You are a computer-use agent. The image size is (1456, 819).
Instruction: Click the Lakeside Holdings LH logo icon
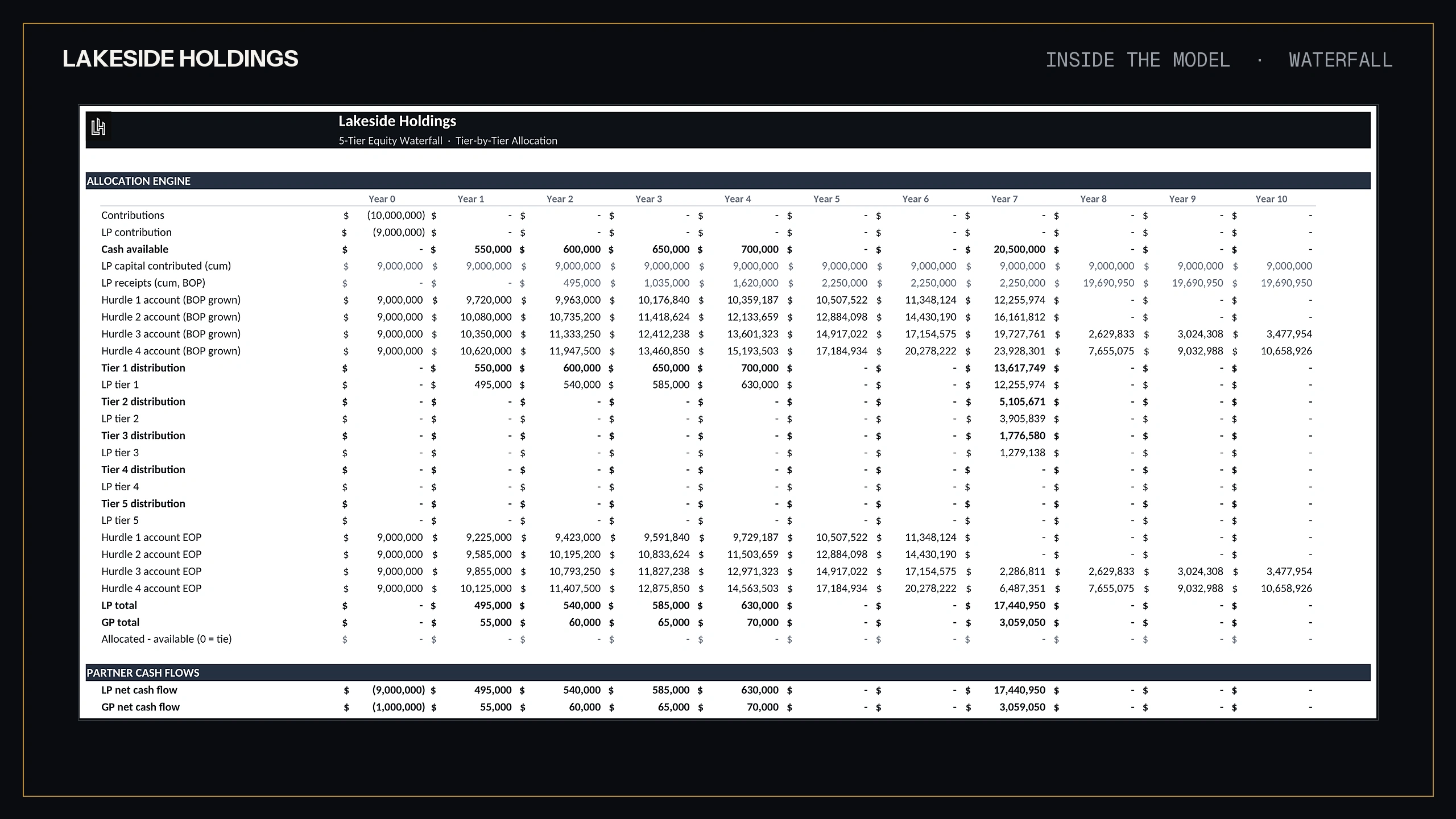98,126
